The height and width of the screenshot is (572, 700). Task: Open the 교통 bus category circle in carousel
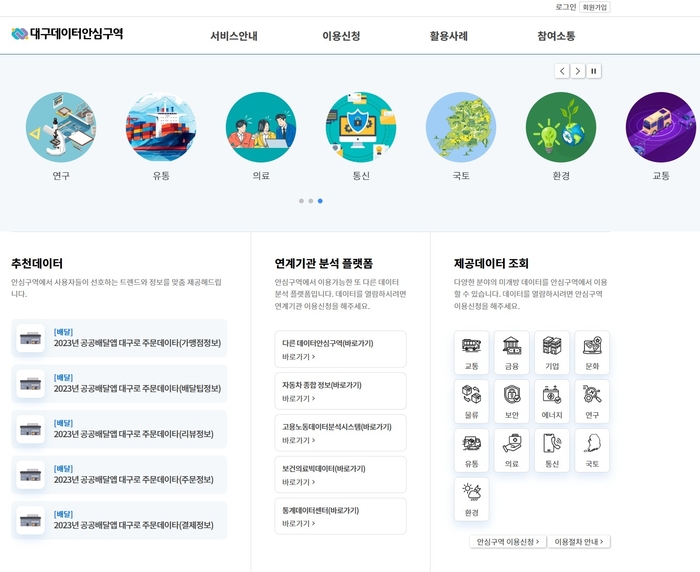[661, 127]
